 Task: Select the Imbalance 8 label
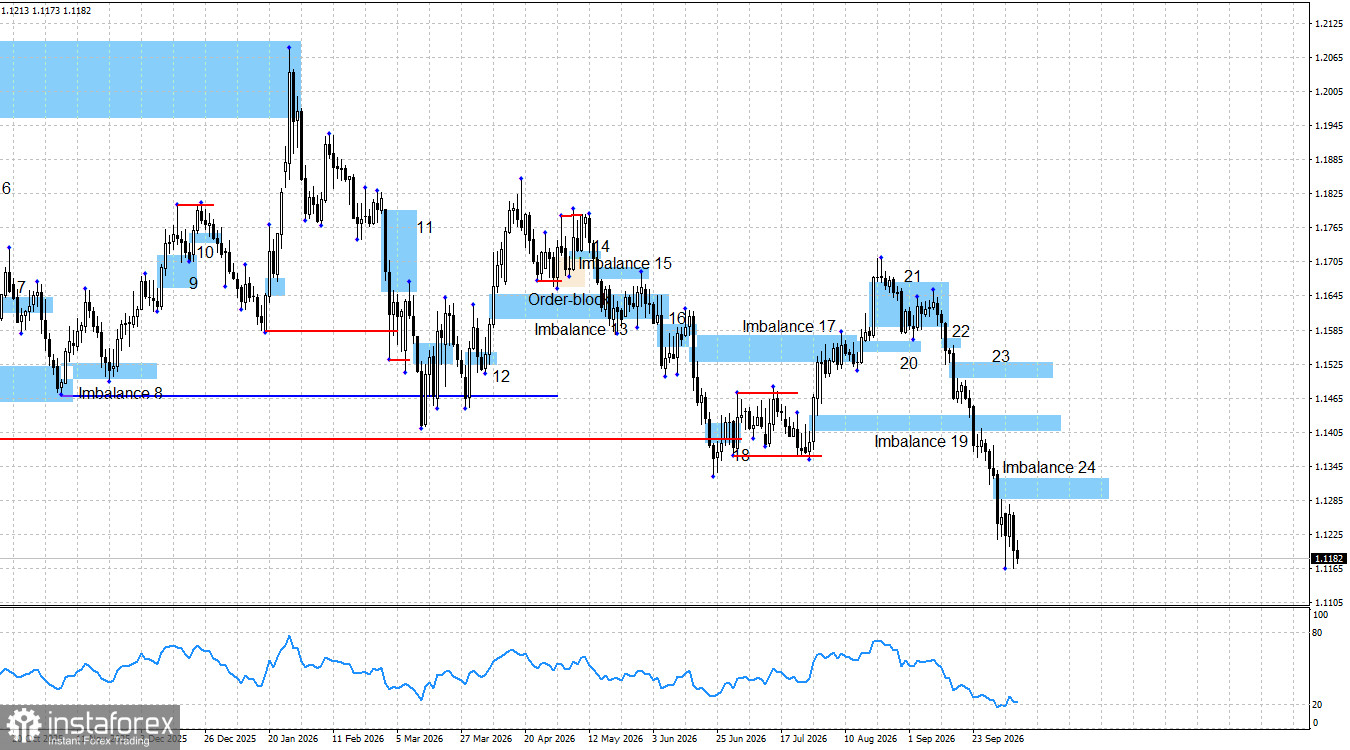coord(120,393)
